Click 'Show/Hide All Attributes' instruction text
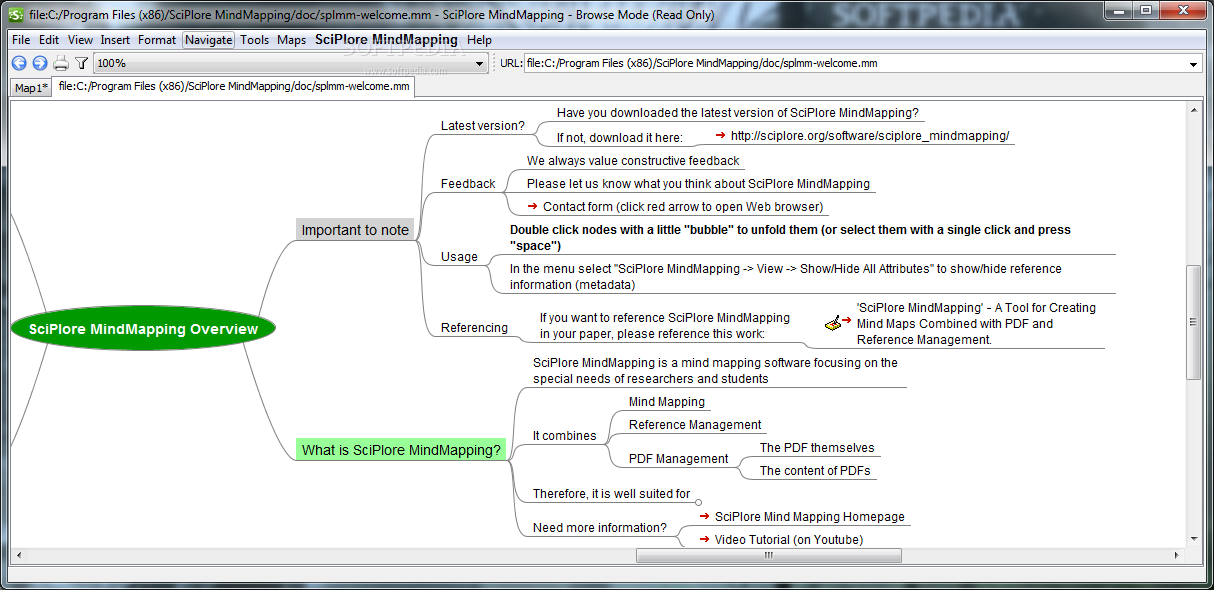The image size is (1214, 590). [x=786, y=277]
